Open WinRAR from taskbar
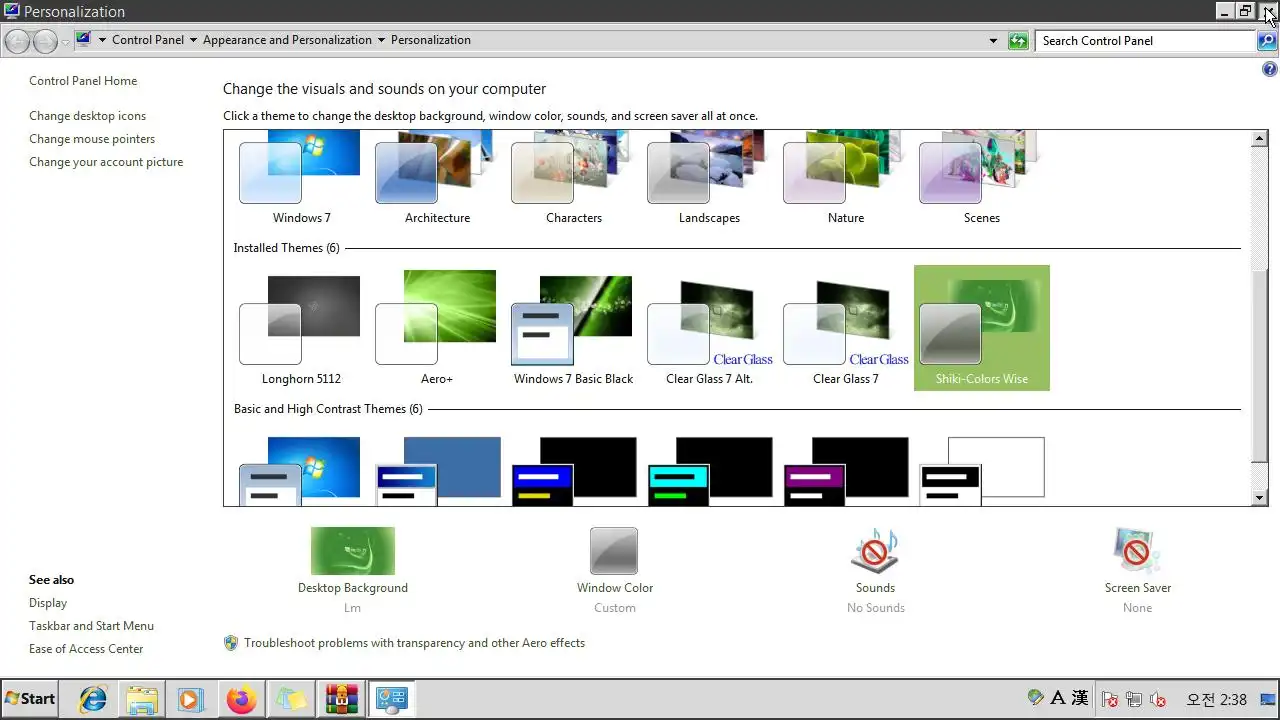 pos(341,699)
